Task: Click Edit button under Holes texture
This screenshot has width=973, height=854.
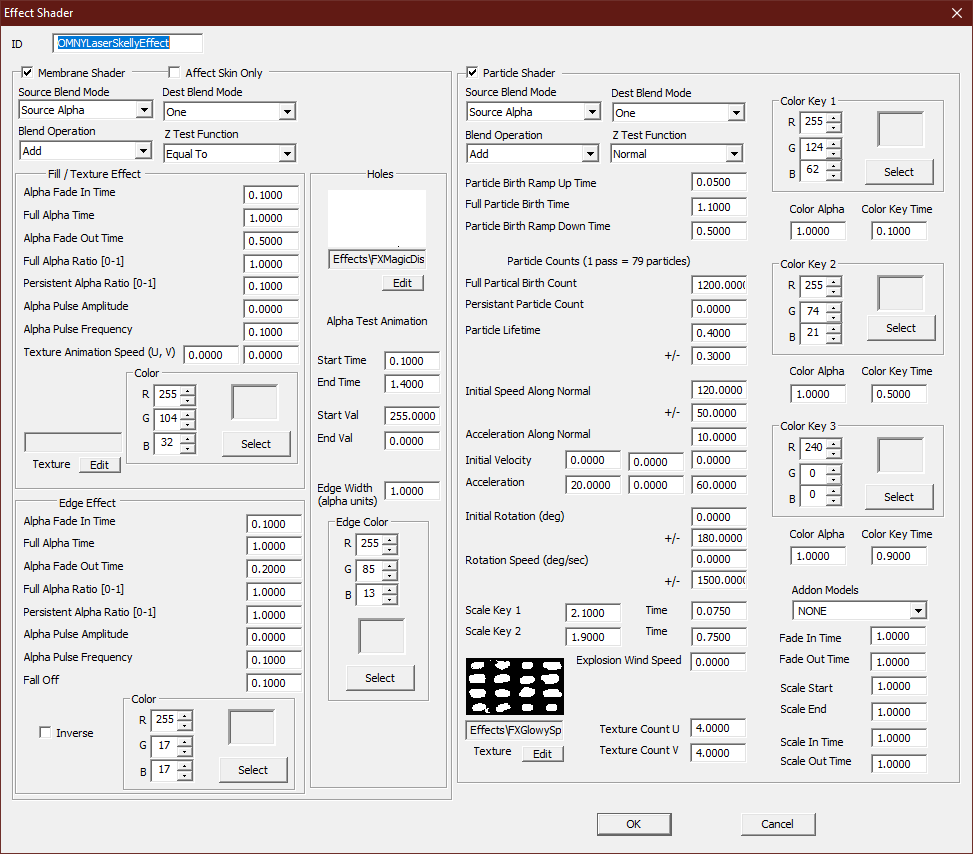Action: (401, 283)
